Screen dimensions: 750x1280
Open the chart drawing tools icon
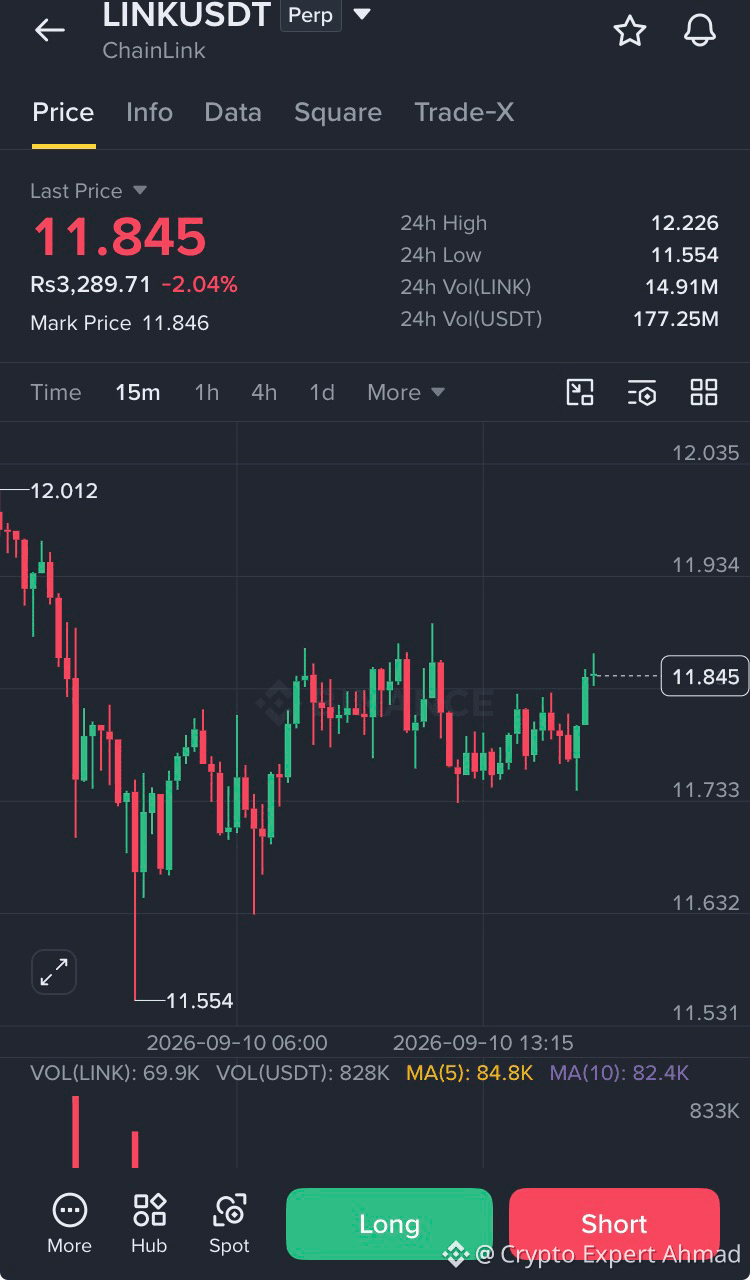580,392
